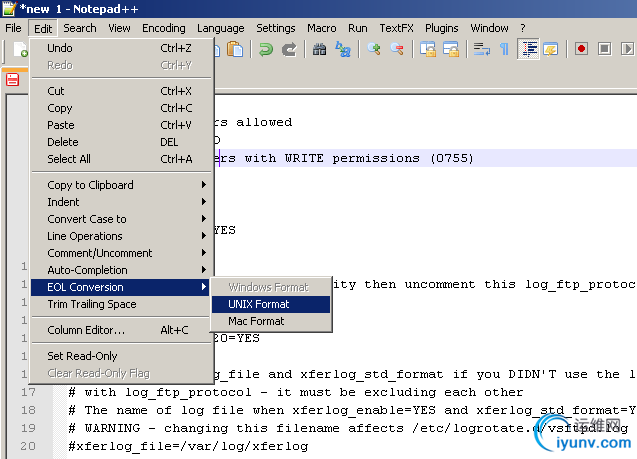The height and width of the screenshot is (459, 637).
Task: Open the Language menu
Action: [221, 28]
